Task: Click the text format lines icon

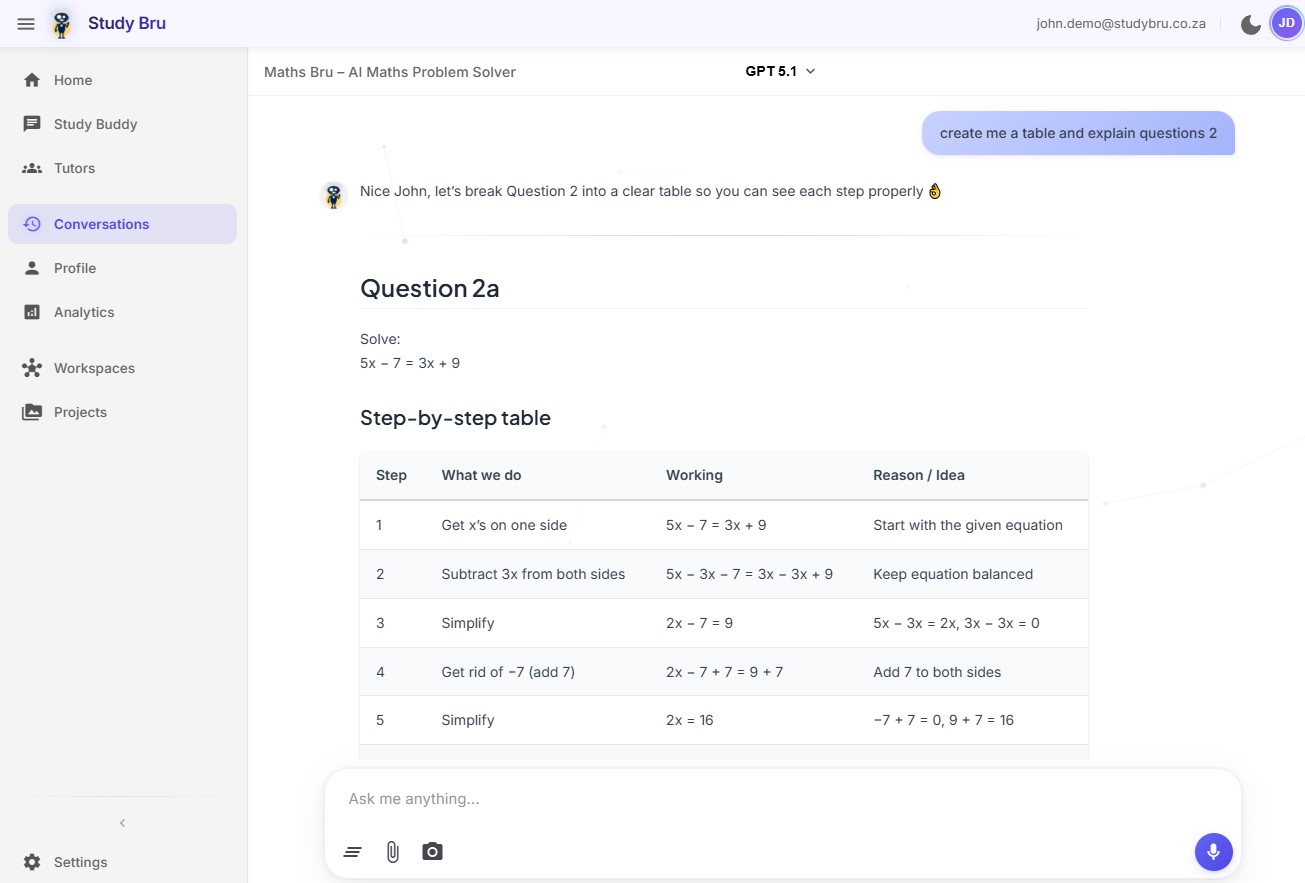Action: pyautogui.click(x=352, y=852)
